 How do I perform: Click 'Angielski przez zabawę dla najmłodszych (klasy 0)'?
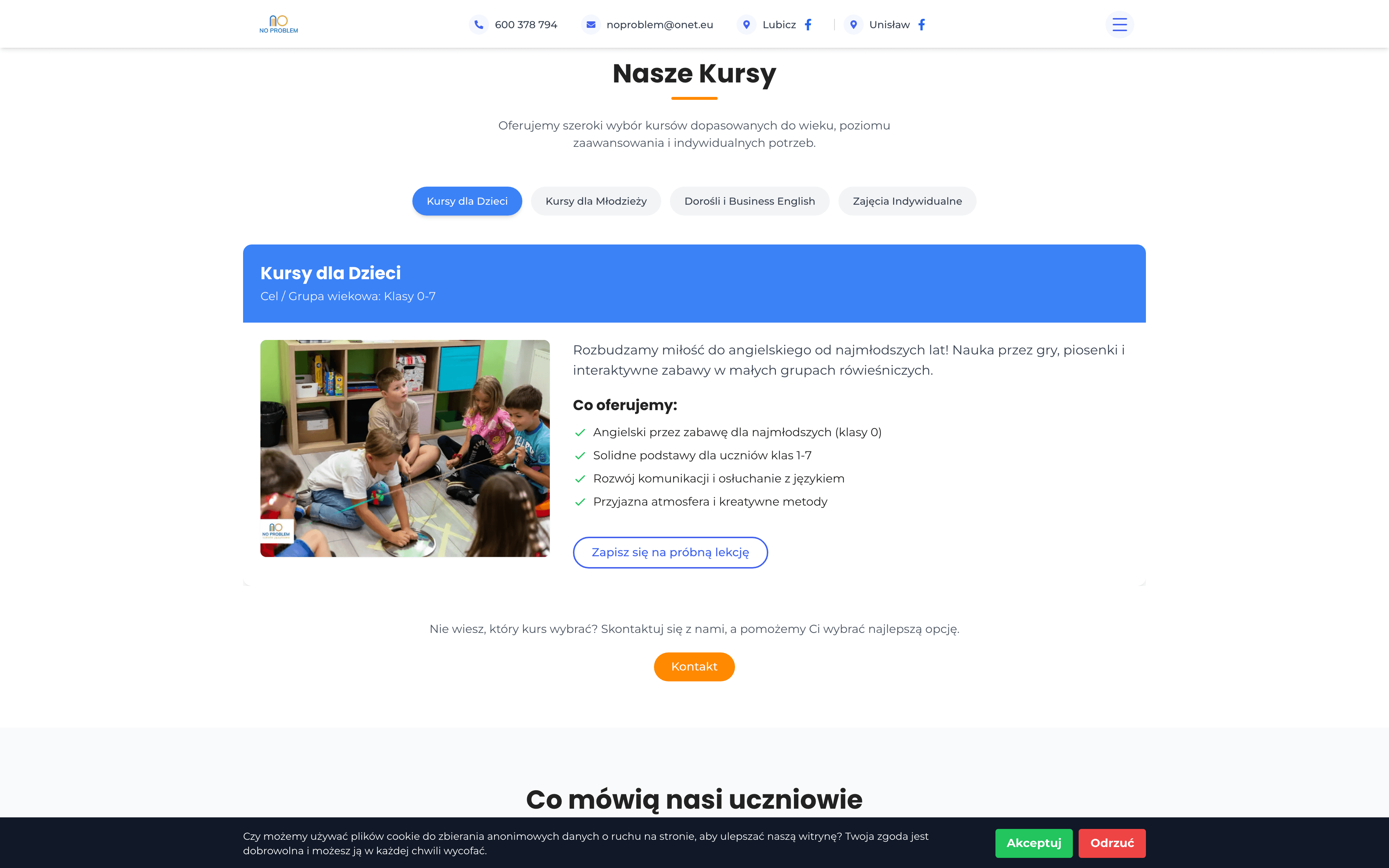(x=737, y=432)
